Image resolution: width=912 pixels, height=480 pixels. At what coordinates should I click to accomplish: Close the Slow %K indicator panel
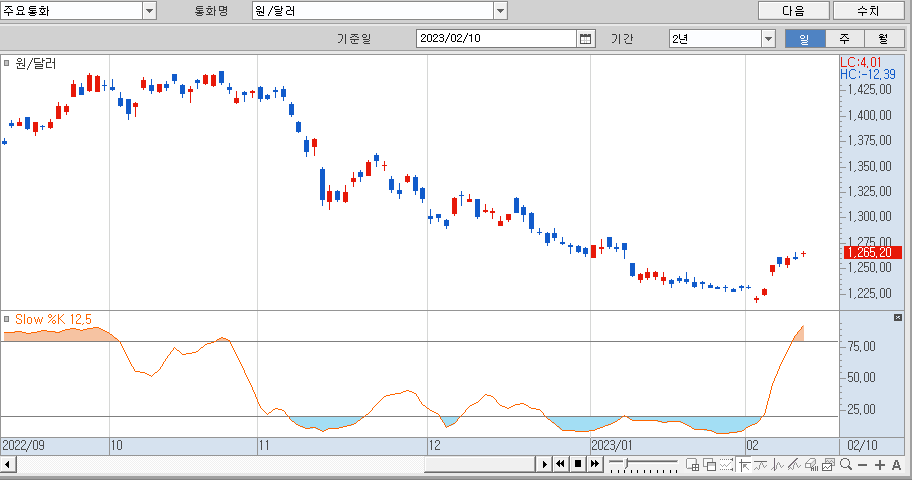point(897,317)
